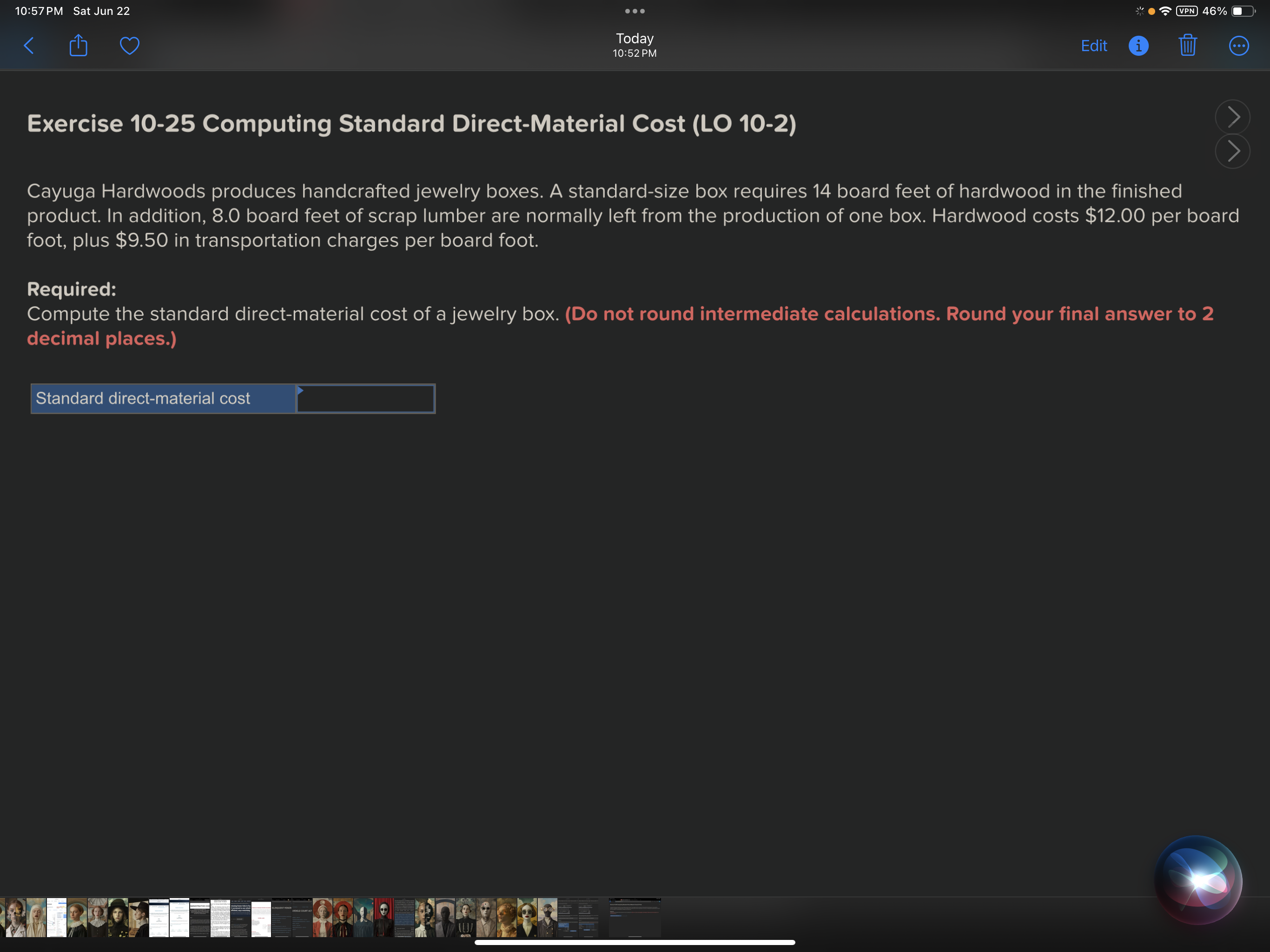Tap the upper right chevron circle
Screen dimensions: 1270x952
[1232, 117]
